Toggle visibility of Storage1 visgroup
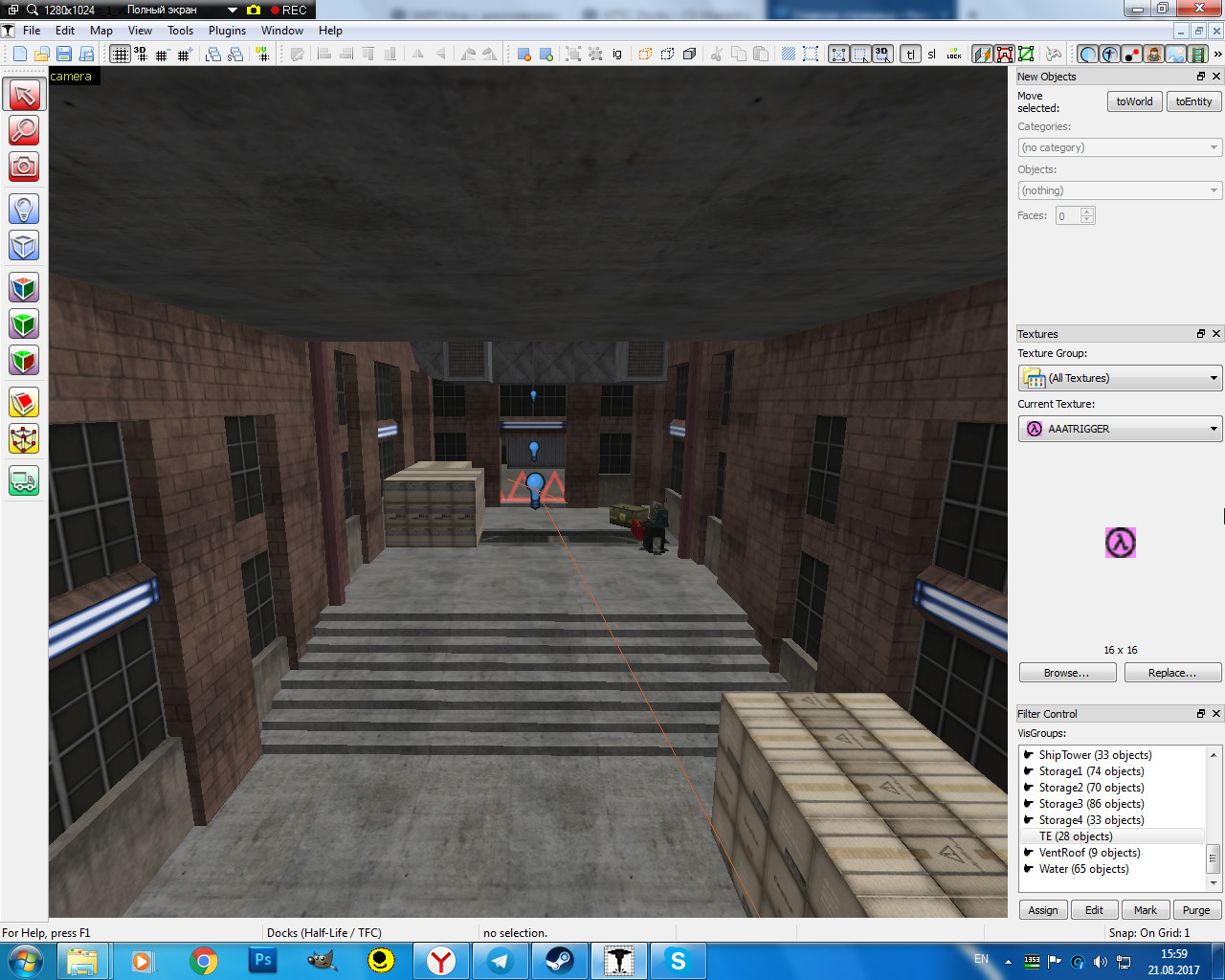 1029,770
